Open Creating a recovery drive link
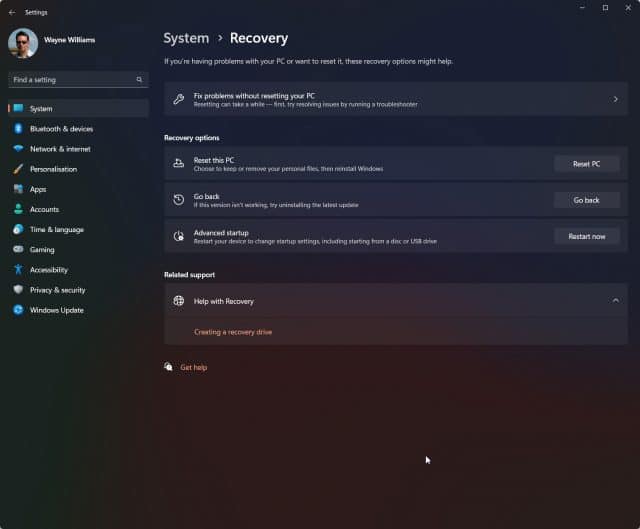 [x=233, y=332]
